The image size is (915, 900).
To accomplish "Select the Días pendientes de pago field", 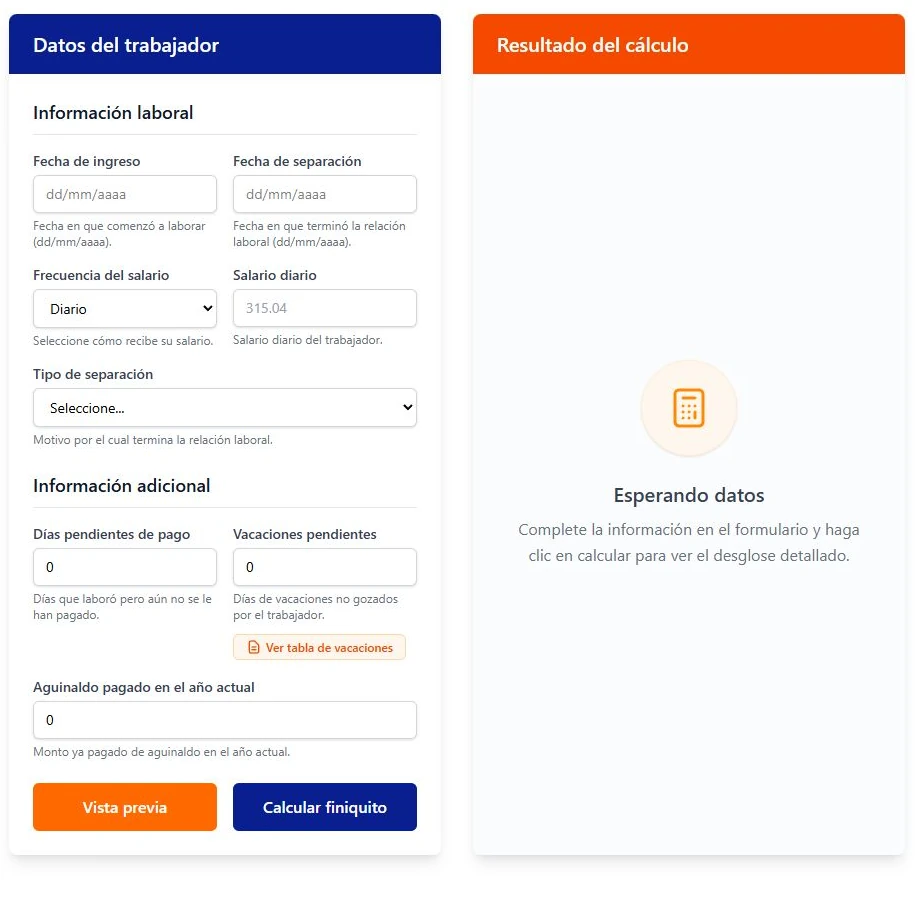I will pos(125,567).
